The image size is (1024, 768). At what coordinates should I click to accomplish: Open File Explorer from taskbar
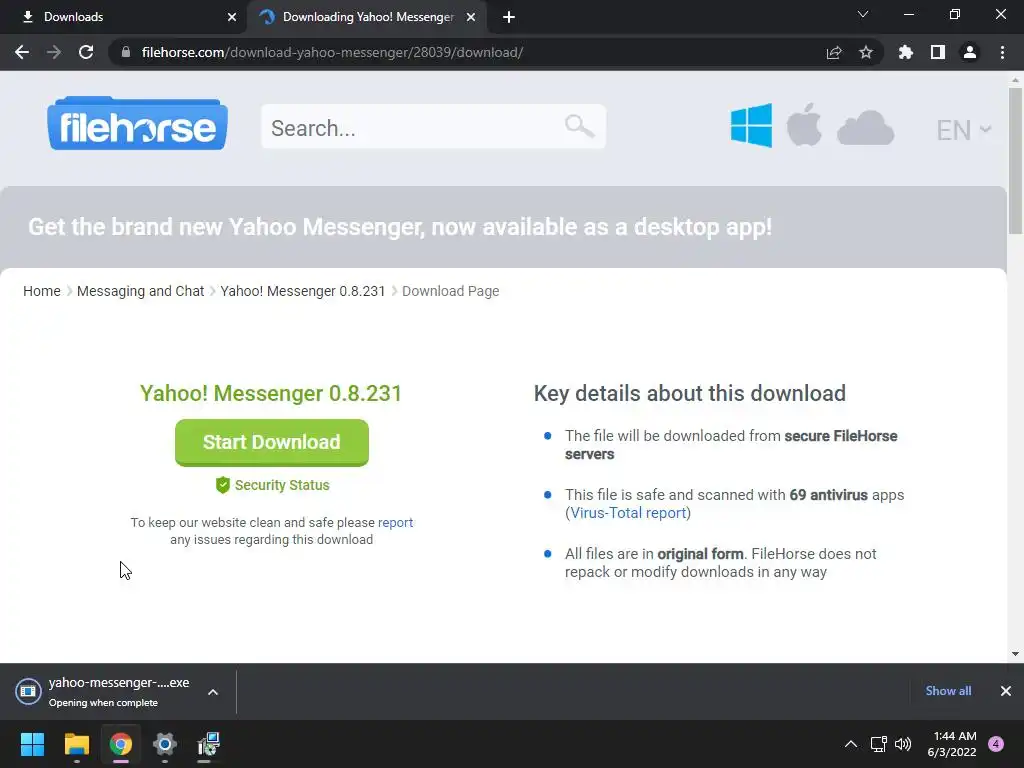pyautogui.click(x=76, y=744)
